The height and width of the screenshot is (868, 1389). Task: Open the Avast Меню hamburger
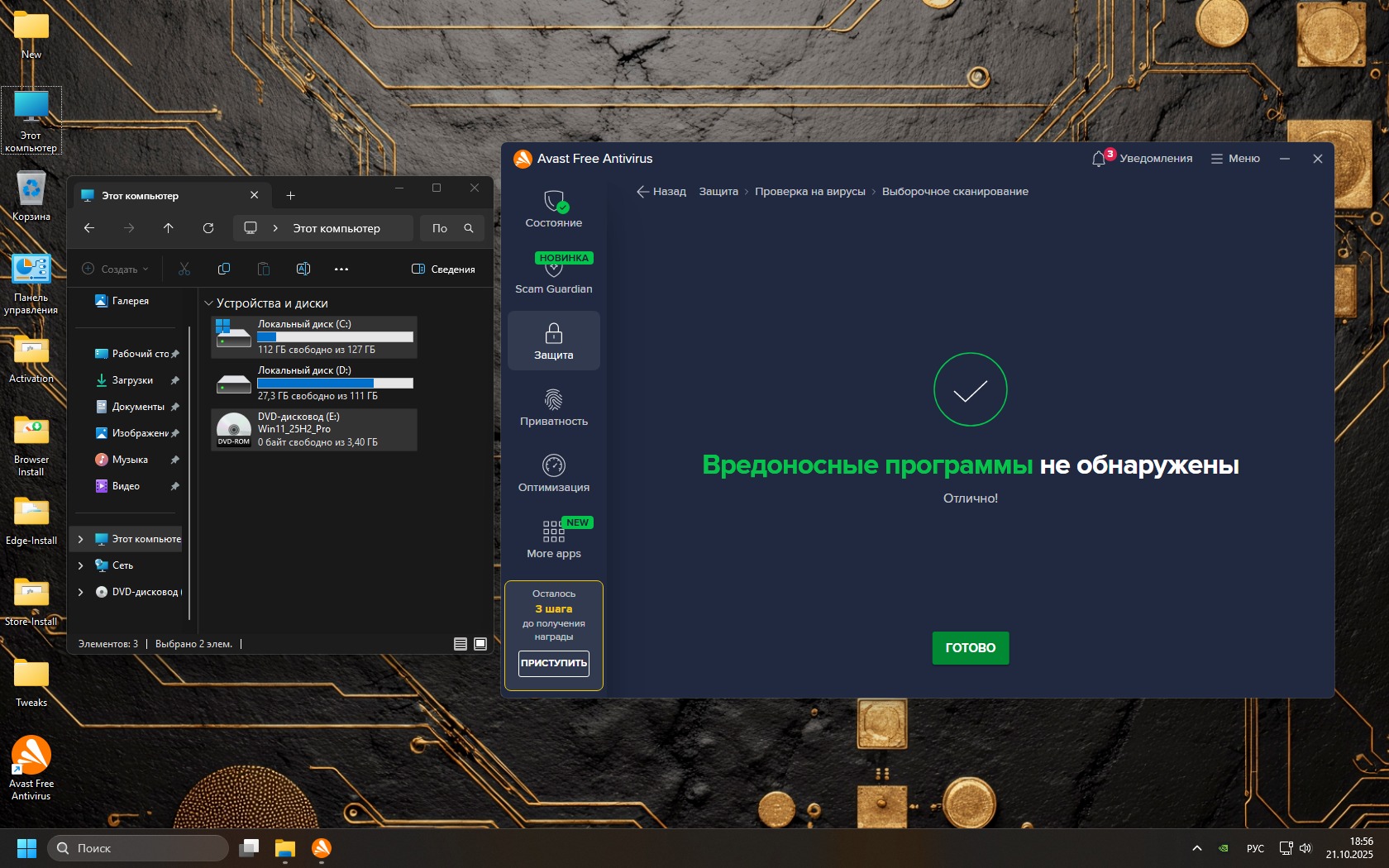[1235, 158]
